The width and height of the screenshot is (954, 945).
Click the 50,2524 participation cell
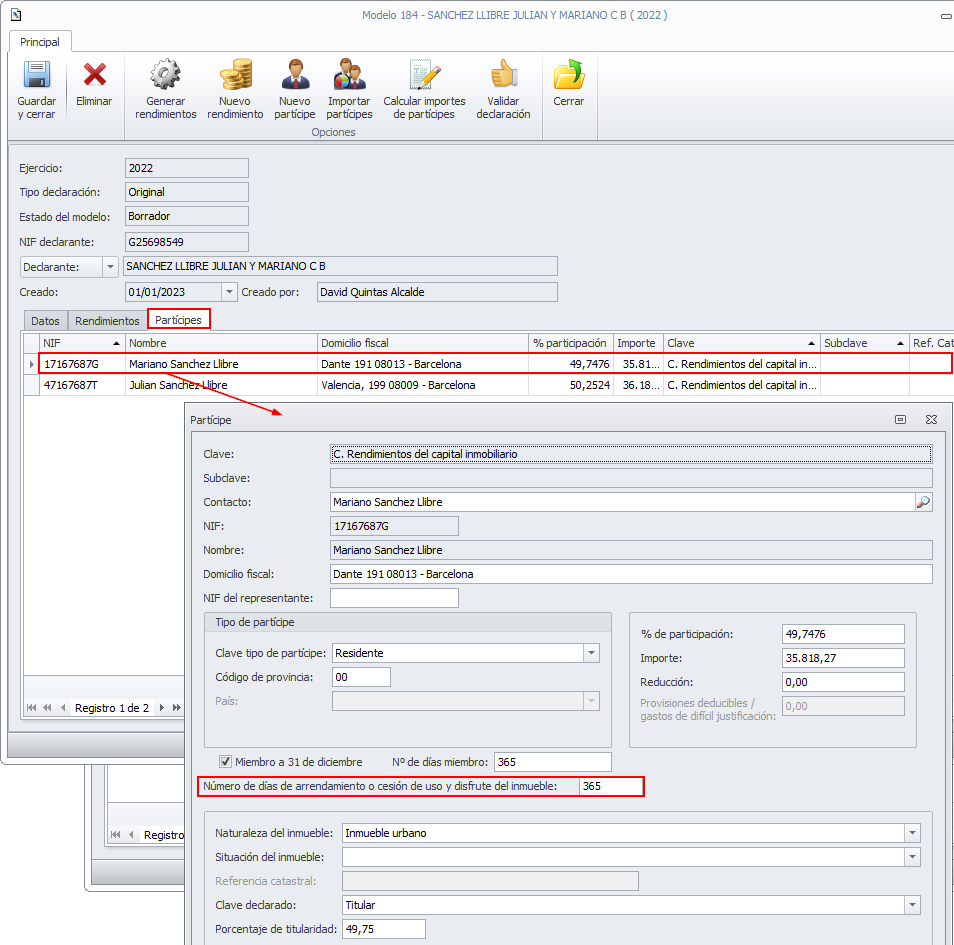570,385
